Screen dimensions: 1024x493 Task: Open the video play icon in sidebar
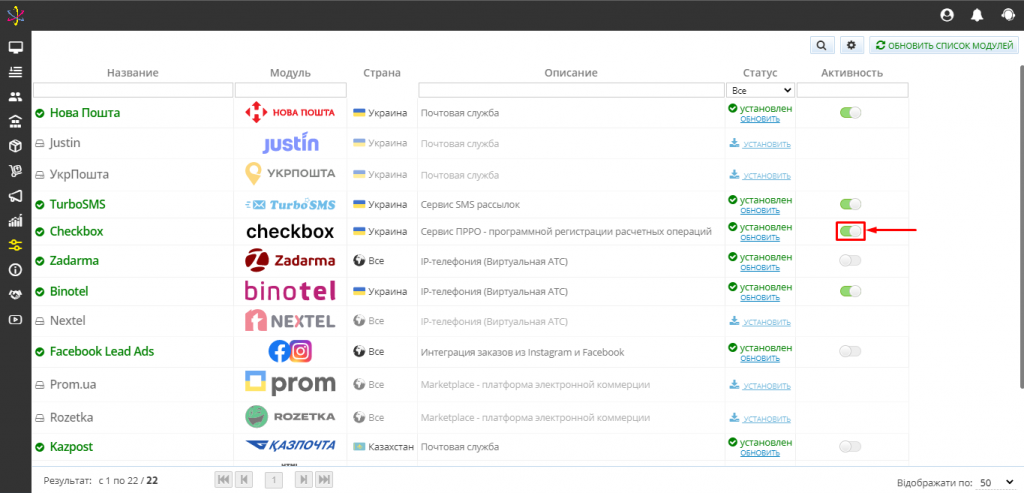(x=15, y=319)
